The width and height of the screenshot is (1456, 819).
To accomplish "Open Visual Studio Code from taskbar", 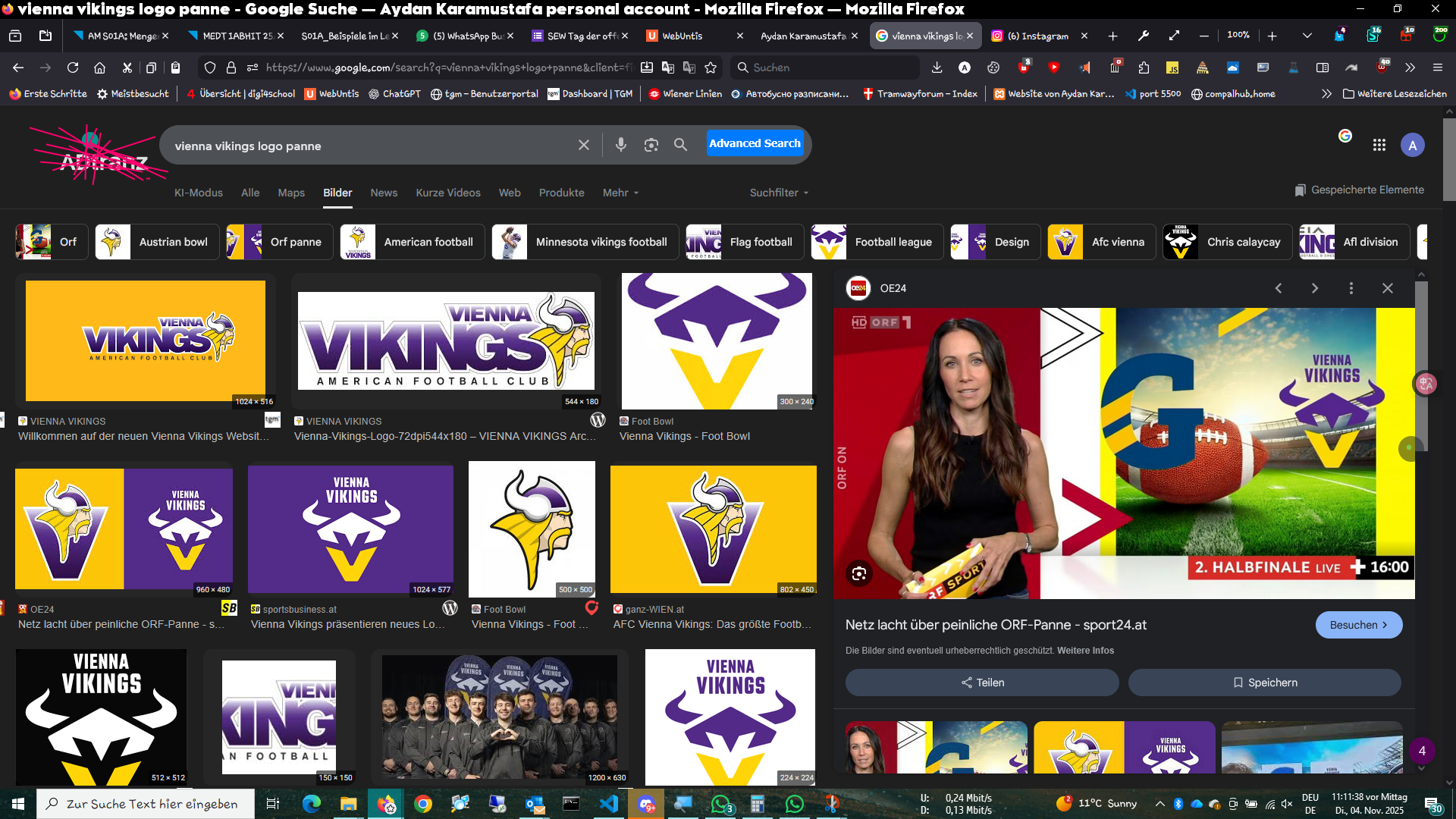I will (x=609, y=804).
